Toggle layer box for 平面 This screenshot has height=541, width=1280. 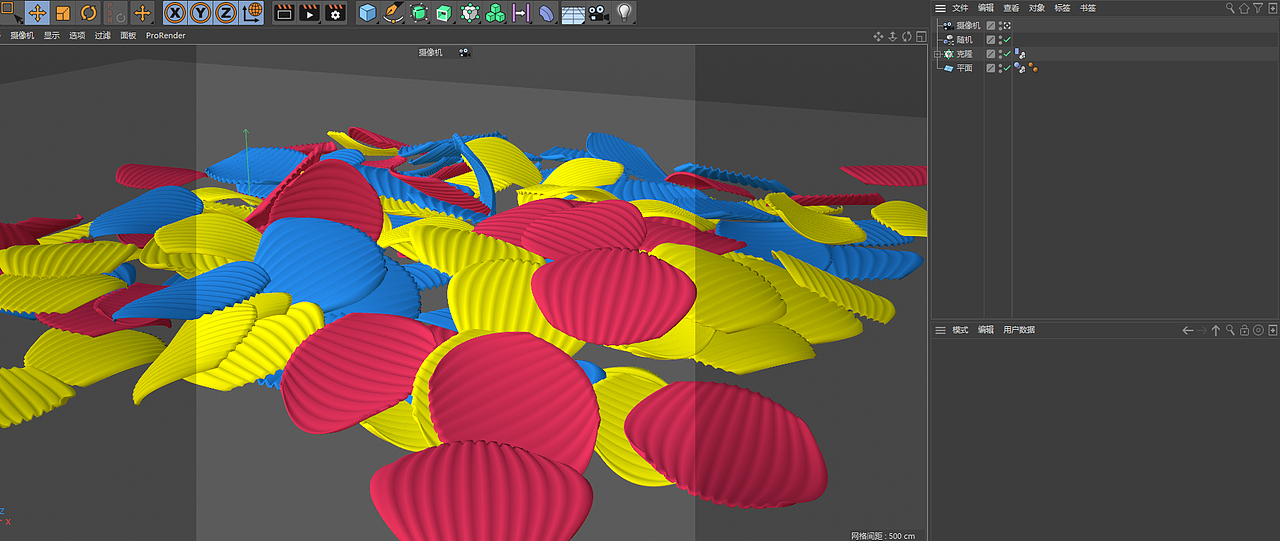pos(991,68)
